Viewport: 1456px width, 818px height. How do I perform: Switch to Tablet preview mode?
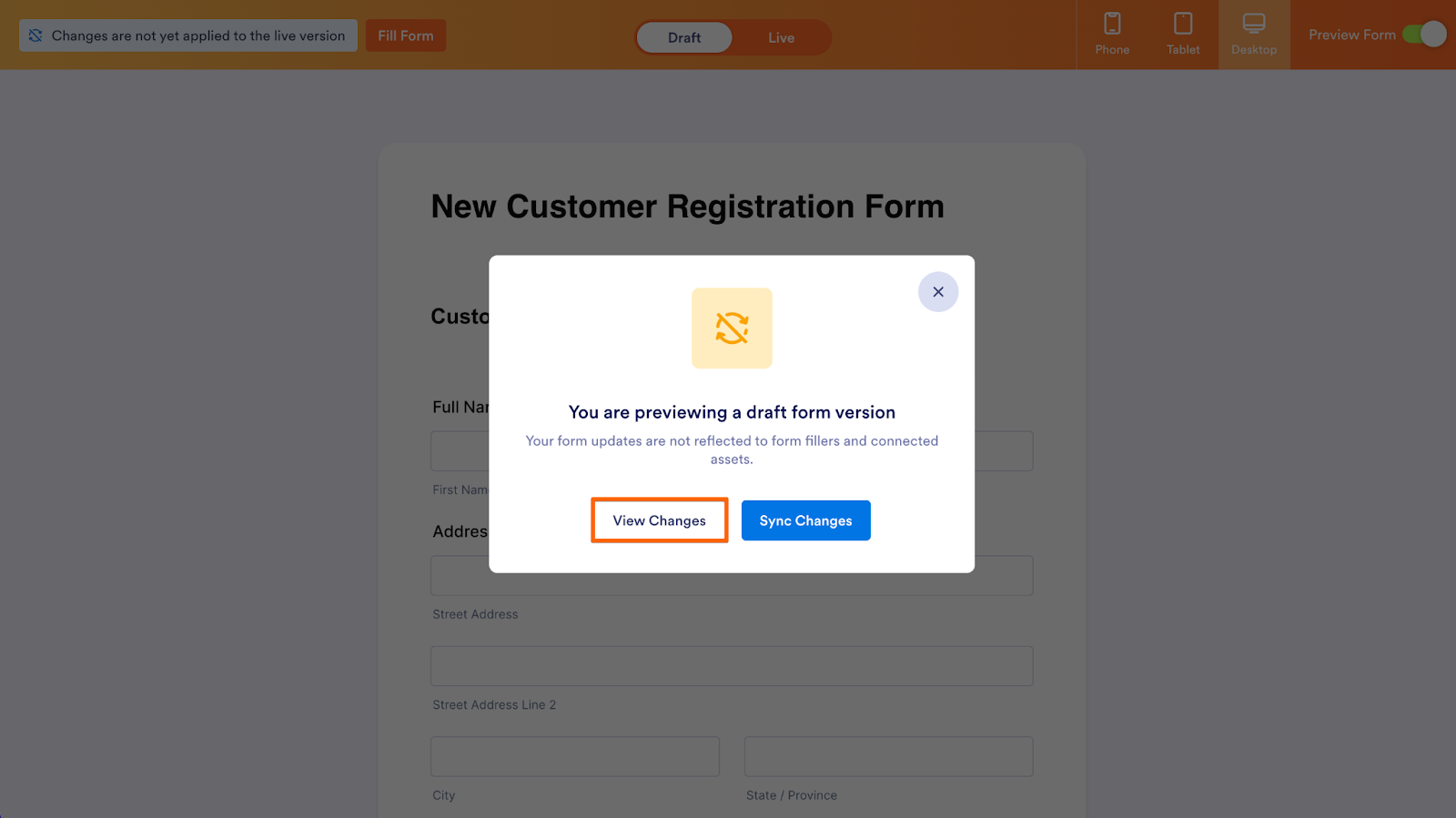[x=1183, y=34]
